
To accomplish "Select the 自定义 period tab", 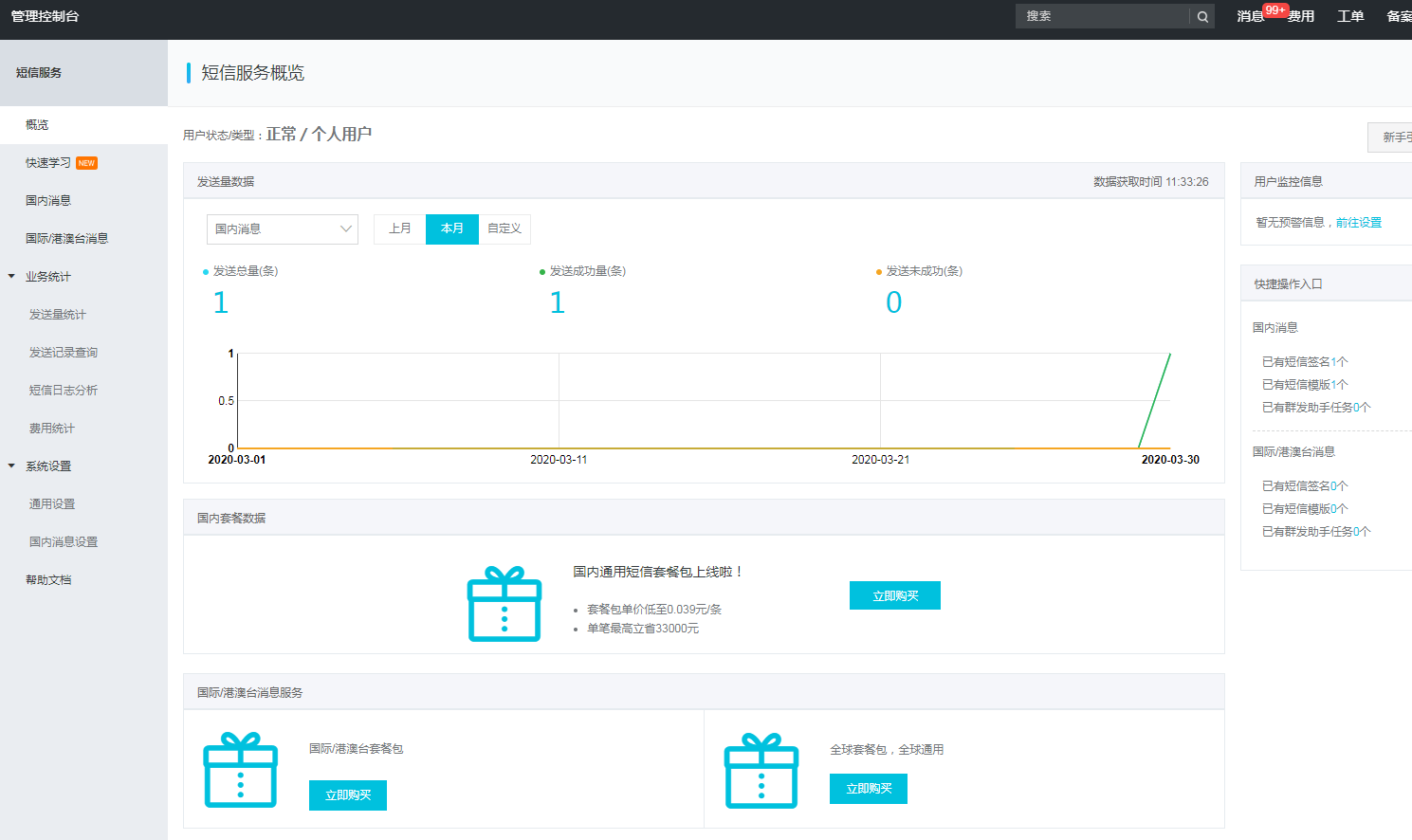I will click(504, 228).
